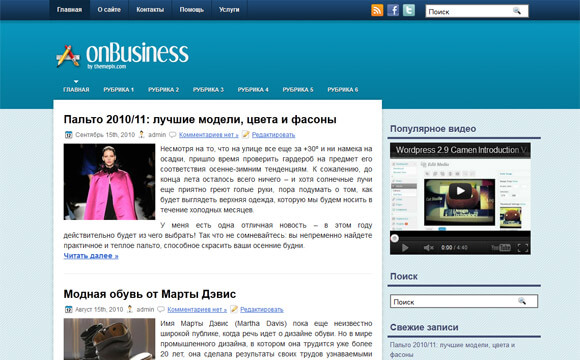Click author icon in shoes post meta
The width and height of the screenshot is (580, 360).
[129, 309]
